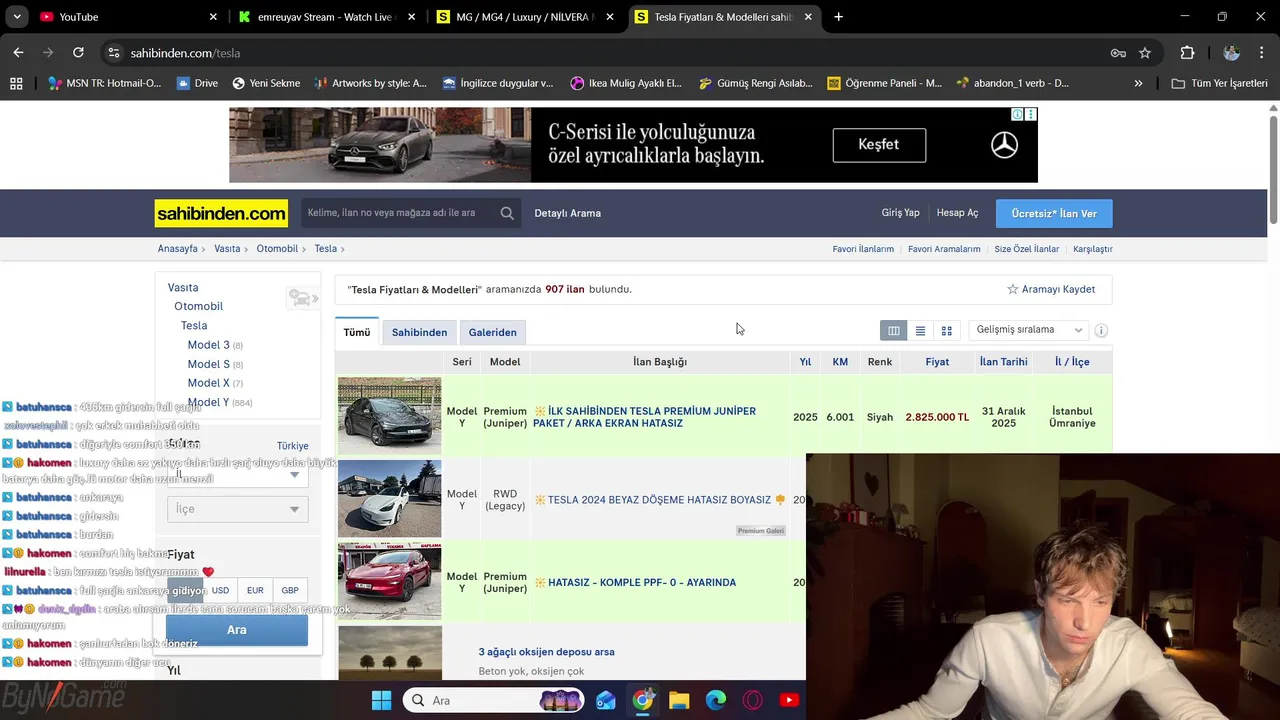The width and height of the screenshot is (1280, 720).
Task: Open the red Tesla listing thumbnail
Action: click(389, 581)
